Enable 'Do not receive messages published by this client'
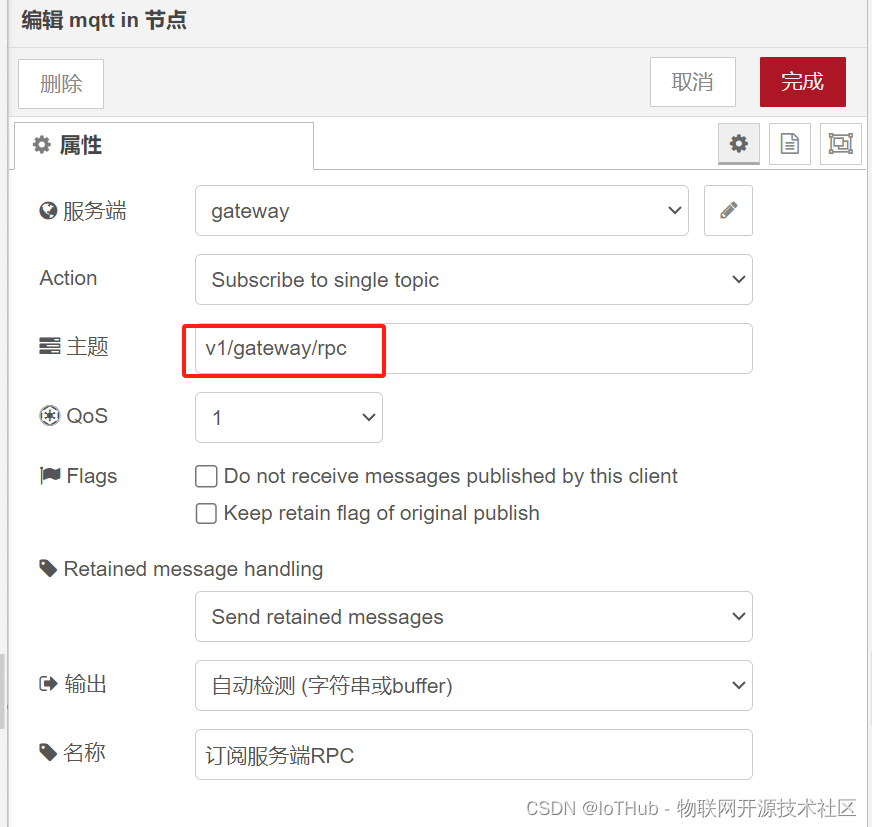 (205, 476)
